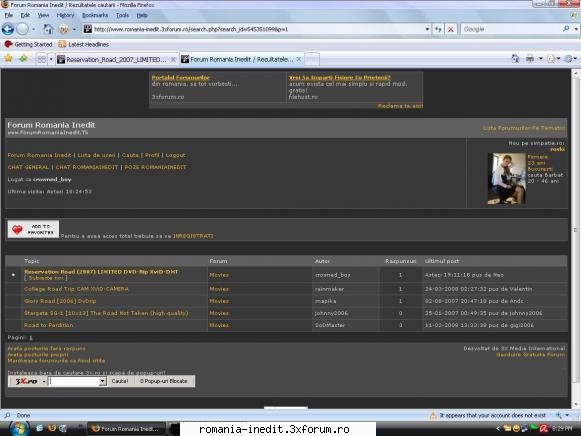Switch to the Reservation_Road_2007_LIMITED tab
This screenshot has height=436, width=581.
(x=116, y=59)
